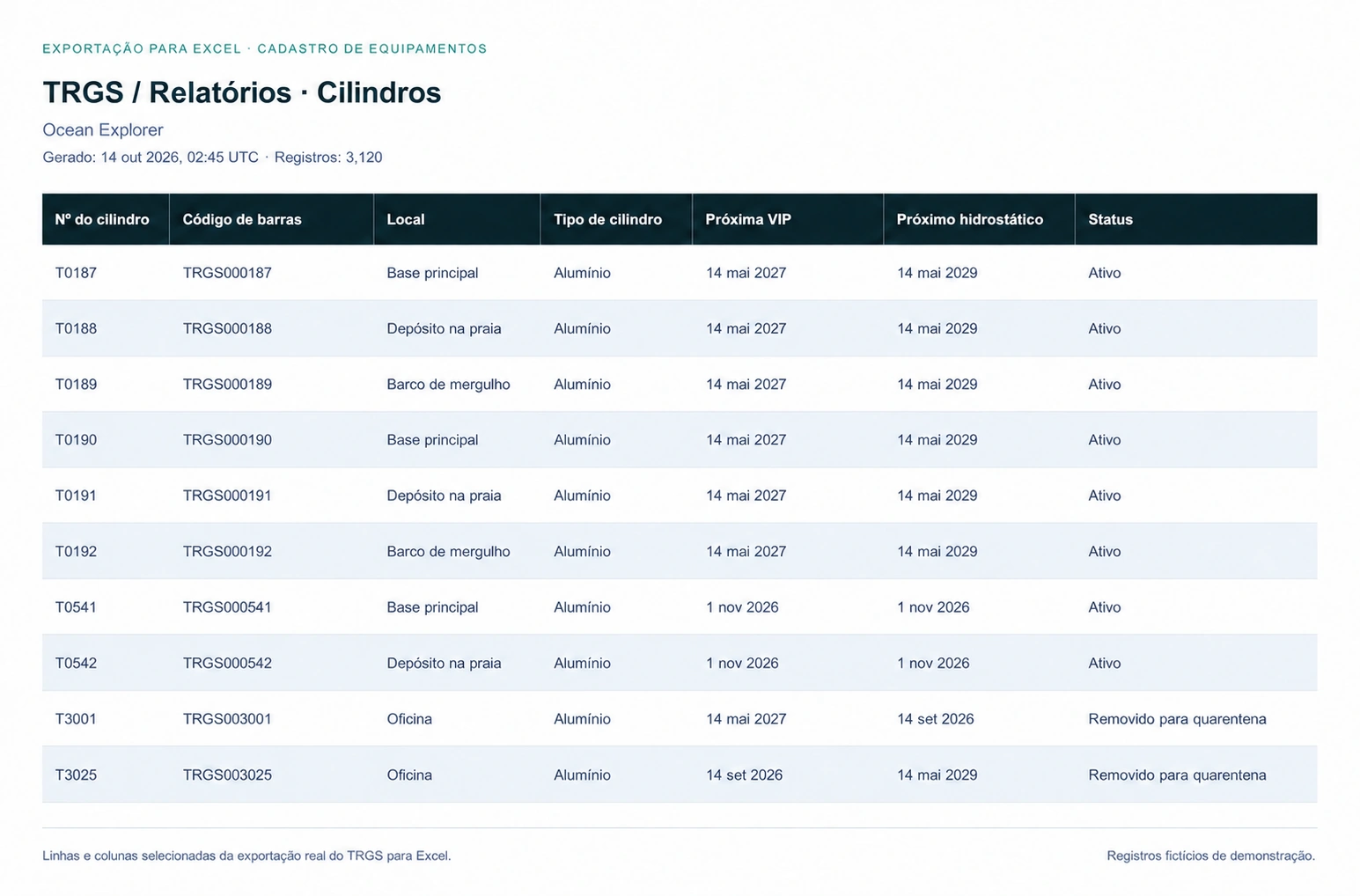Click barcode TRGS000542 cell
Screen dimensions: 1360x896
(x=227, y=664)
